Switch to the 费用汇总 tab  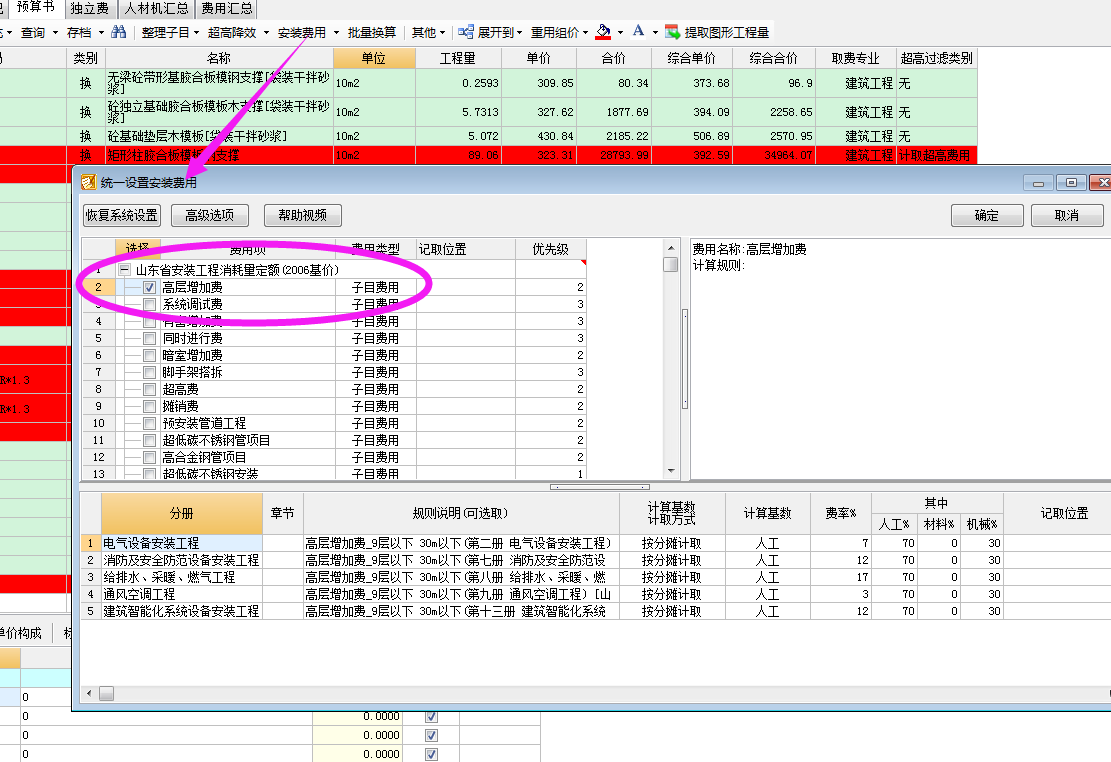coord(225,8)
